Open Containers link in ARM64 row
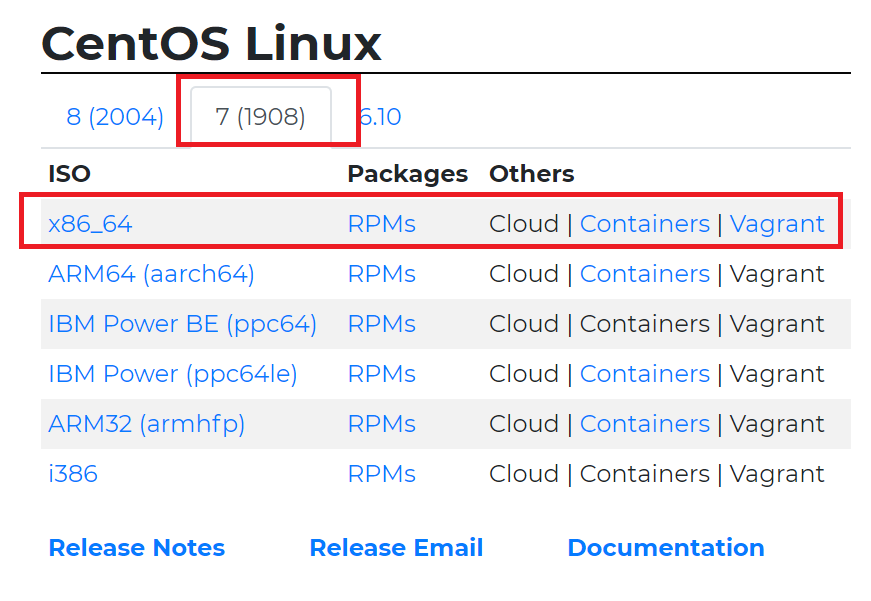 pyautogui.click(x=645, y=274)
